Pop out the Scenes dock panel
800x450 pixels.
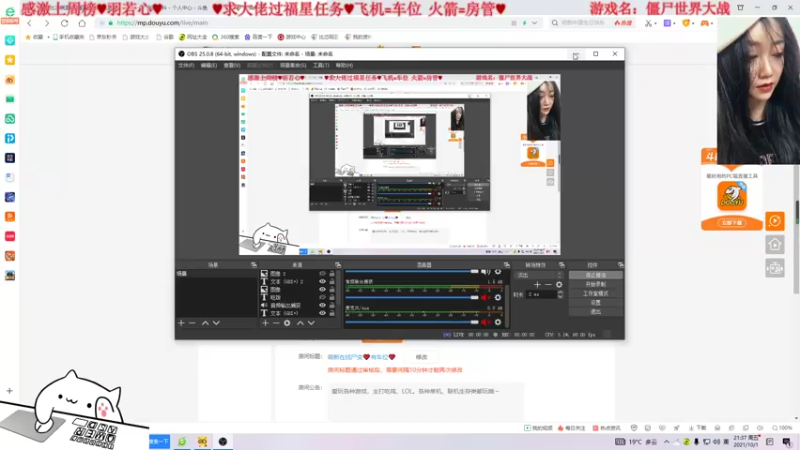pyautogui.click(x=254, y=265)
